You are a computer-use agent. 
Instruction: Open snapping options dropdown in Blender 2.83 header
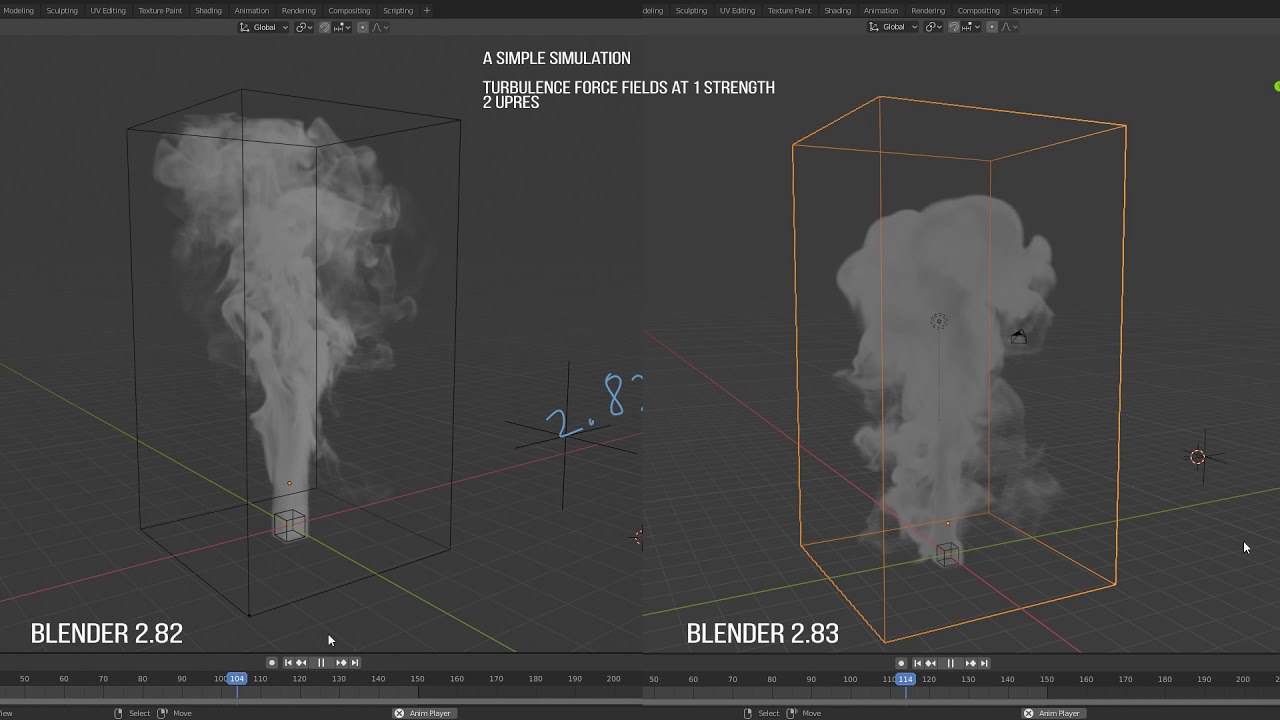coord(970,27)
